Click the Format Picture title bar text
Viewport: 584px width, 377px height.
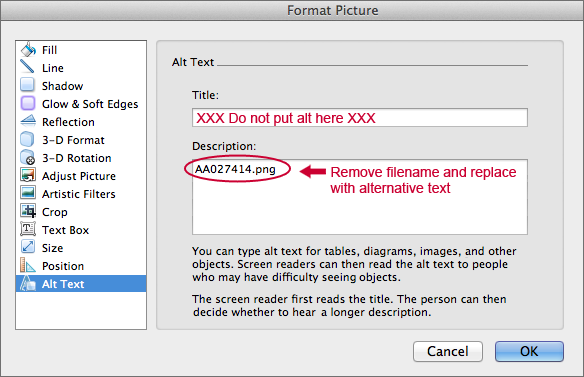(333, 10)
